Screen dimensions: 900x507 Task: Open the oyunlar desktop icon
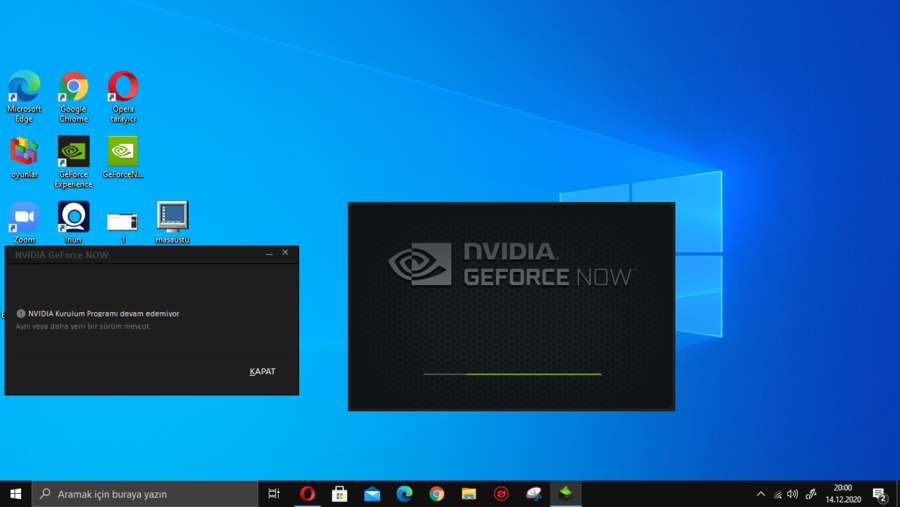pyautogui.click(x=24, y=157)
